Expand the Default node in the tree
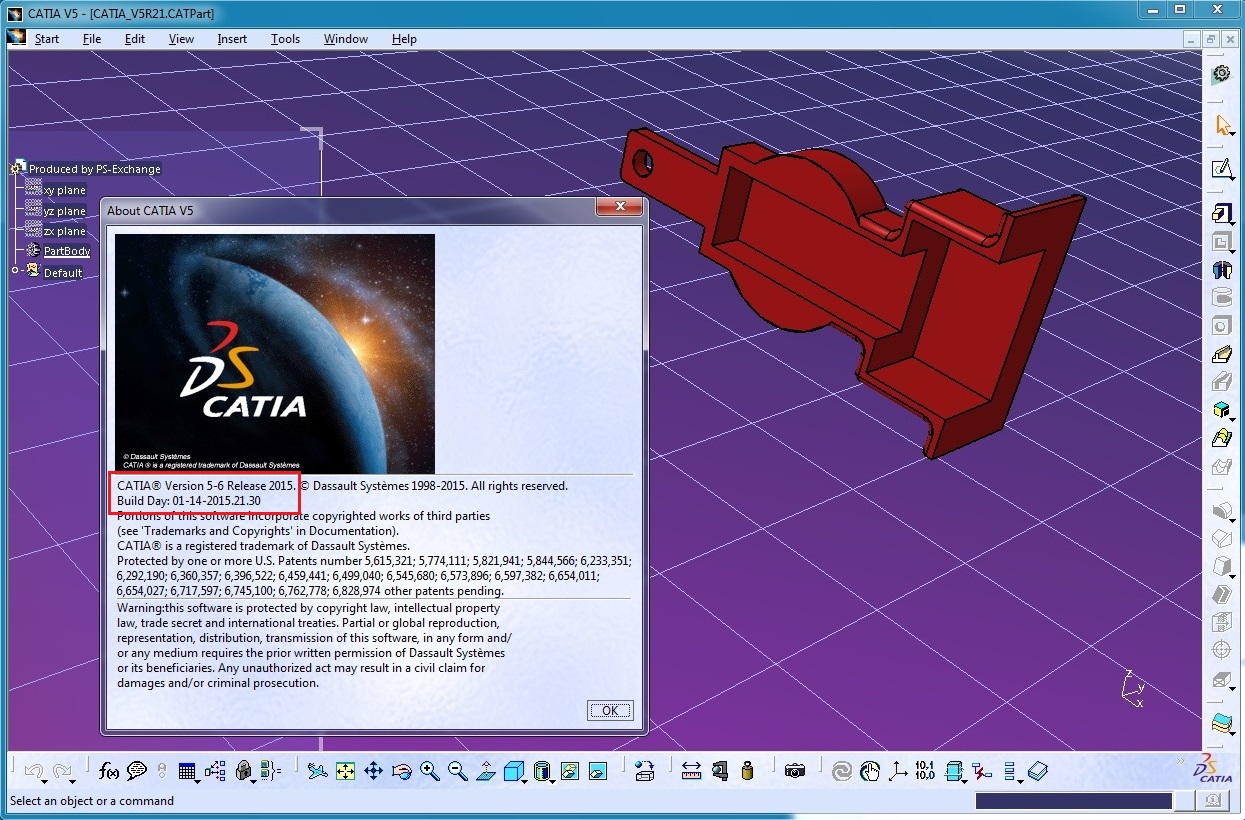 pyautogui.click(x=15, y=271)
